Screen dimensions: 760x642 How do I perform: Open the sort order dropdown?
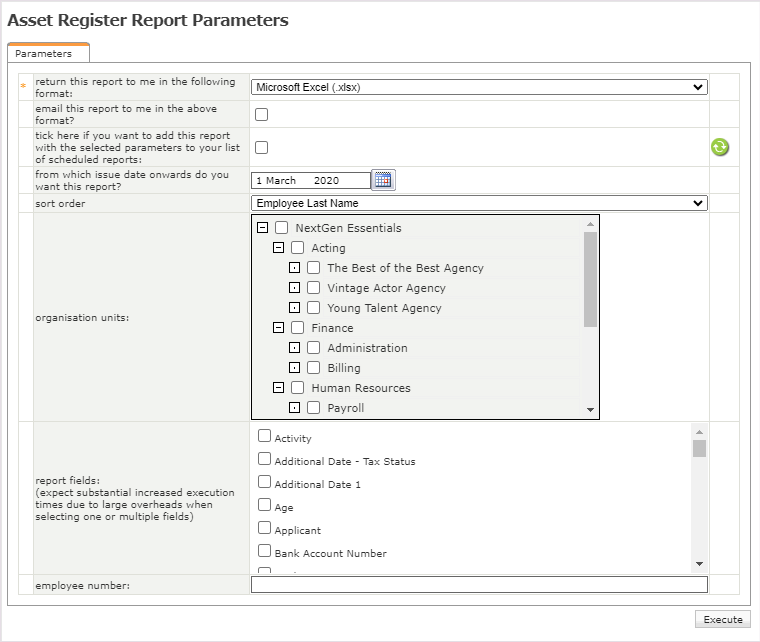479,203
